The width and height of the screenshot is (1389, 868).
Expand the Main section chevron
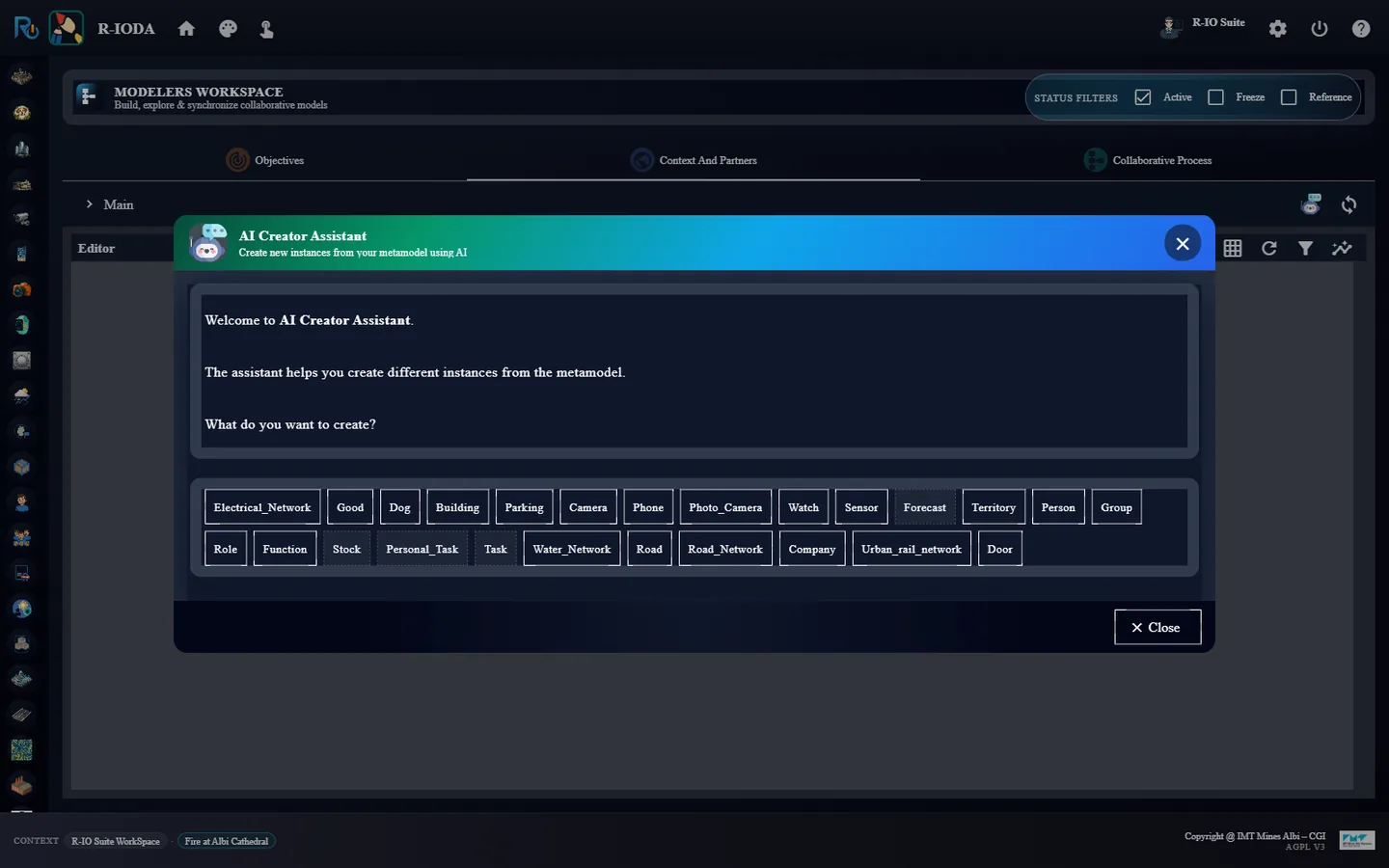[90, 204]
